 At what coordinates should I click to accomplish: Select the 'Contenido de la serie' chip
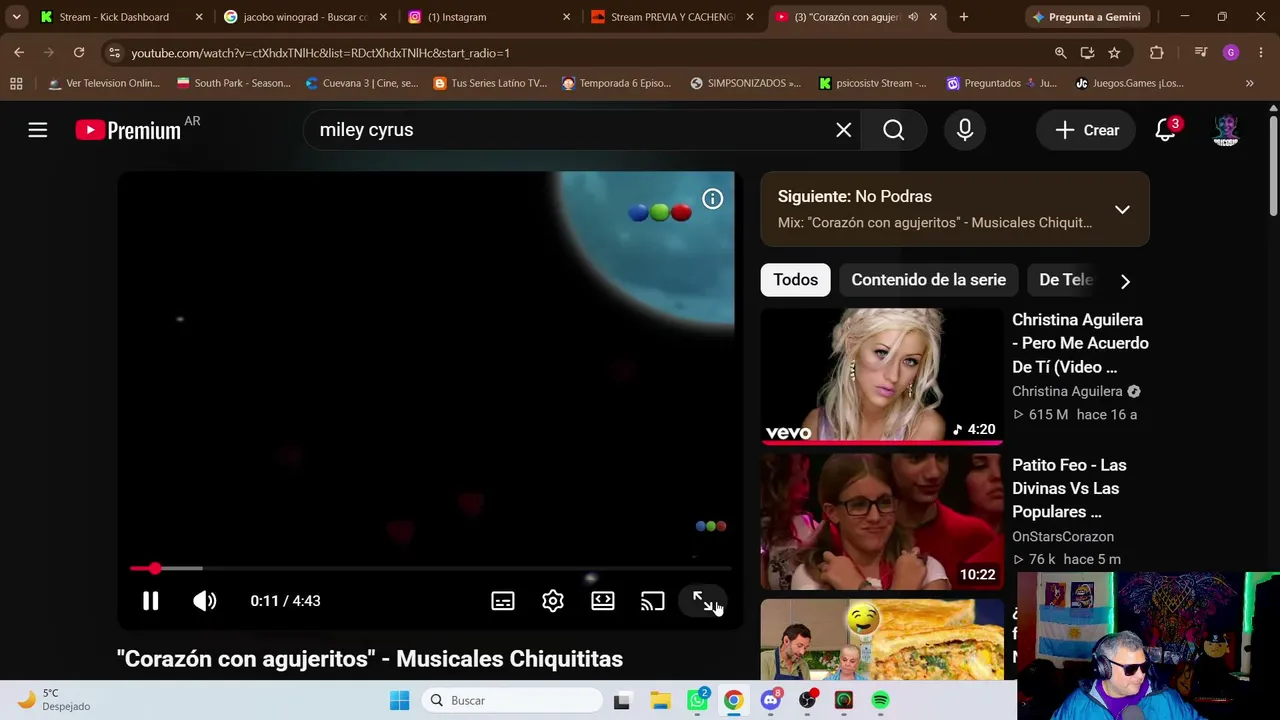(929, 280)
